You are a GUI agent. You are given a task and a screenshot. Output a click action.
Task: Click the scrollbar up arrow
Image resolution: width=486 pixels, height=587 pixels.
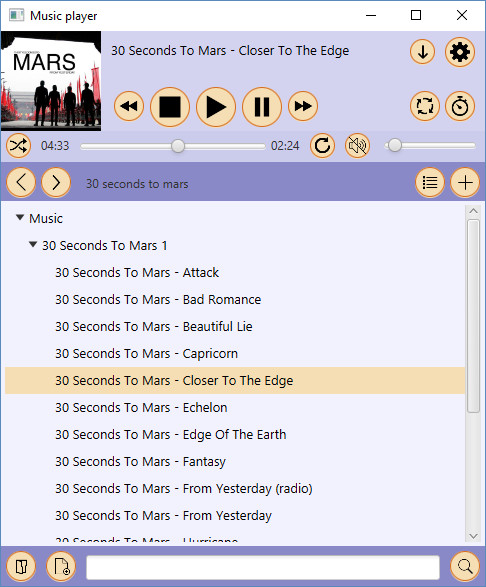[x=473, y=211]
